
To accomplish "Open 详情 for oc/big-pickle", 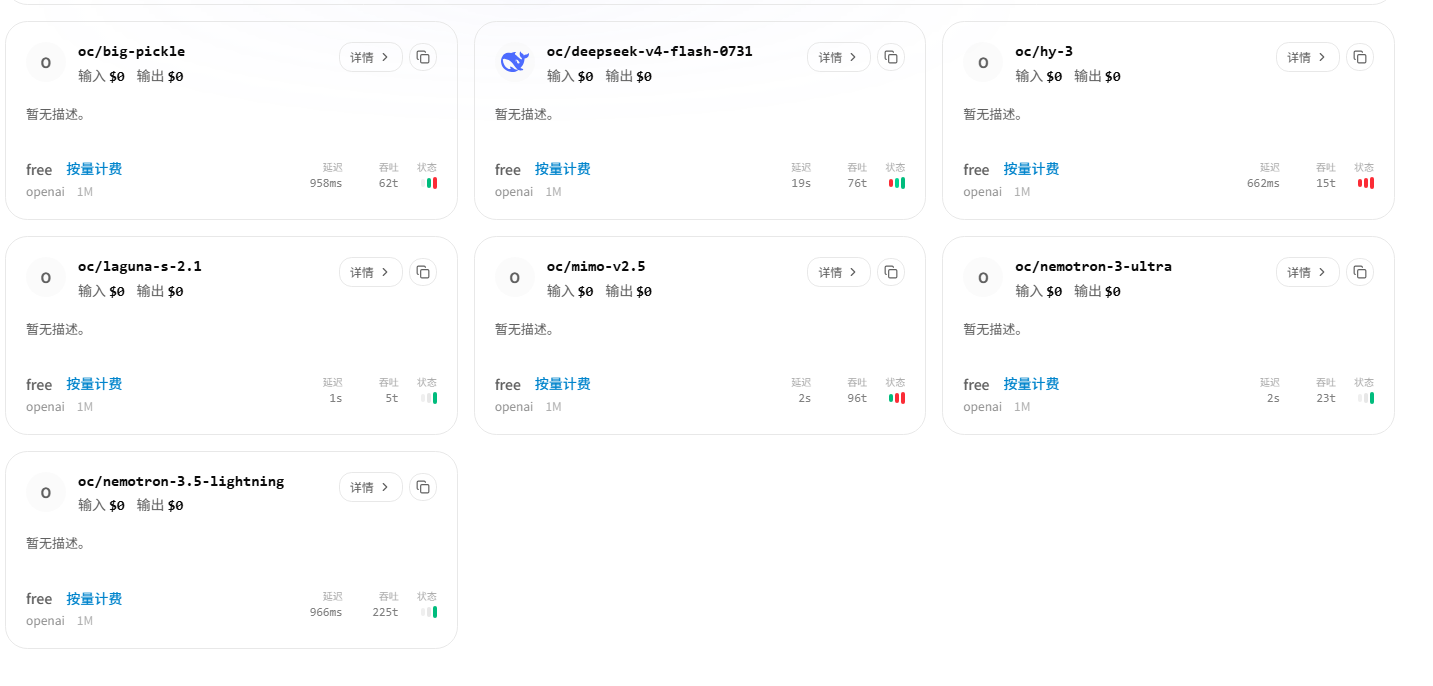I will [371, 57].
